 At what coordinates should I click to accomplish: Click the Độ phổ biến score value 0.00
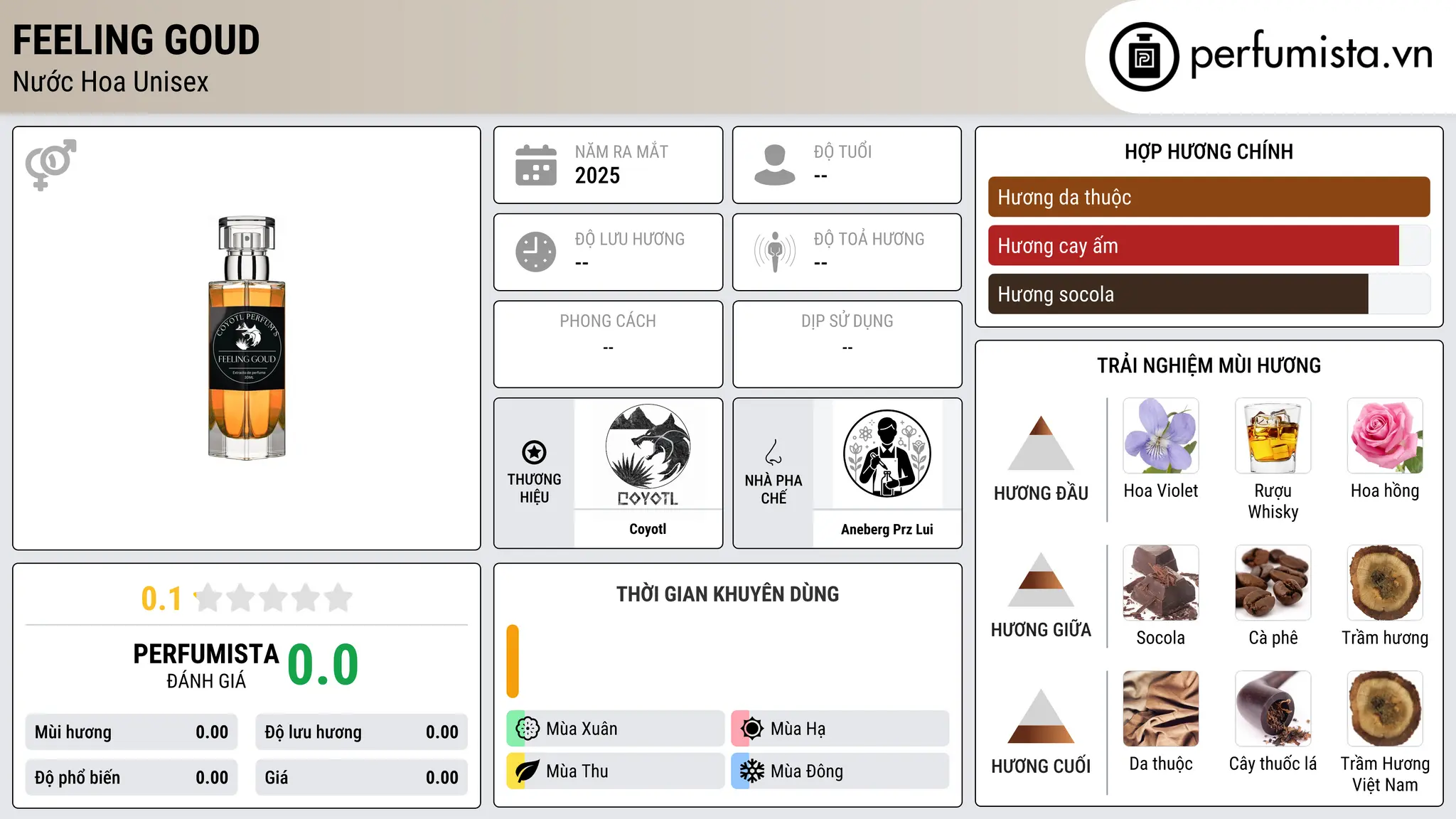coord(212,778)
